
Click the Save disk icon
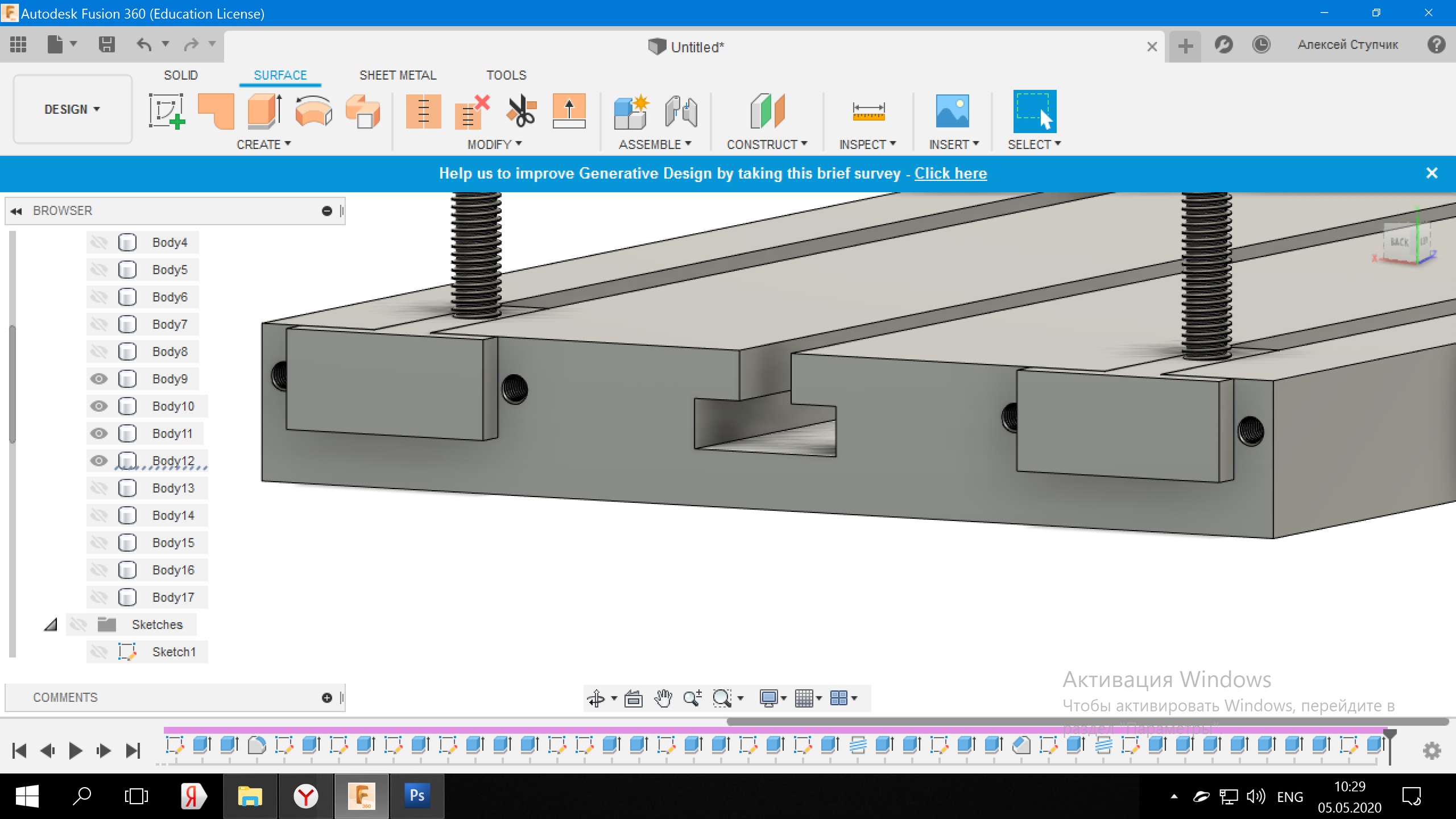click(107, 44)
